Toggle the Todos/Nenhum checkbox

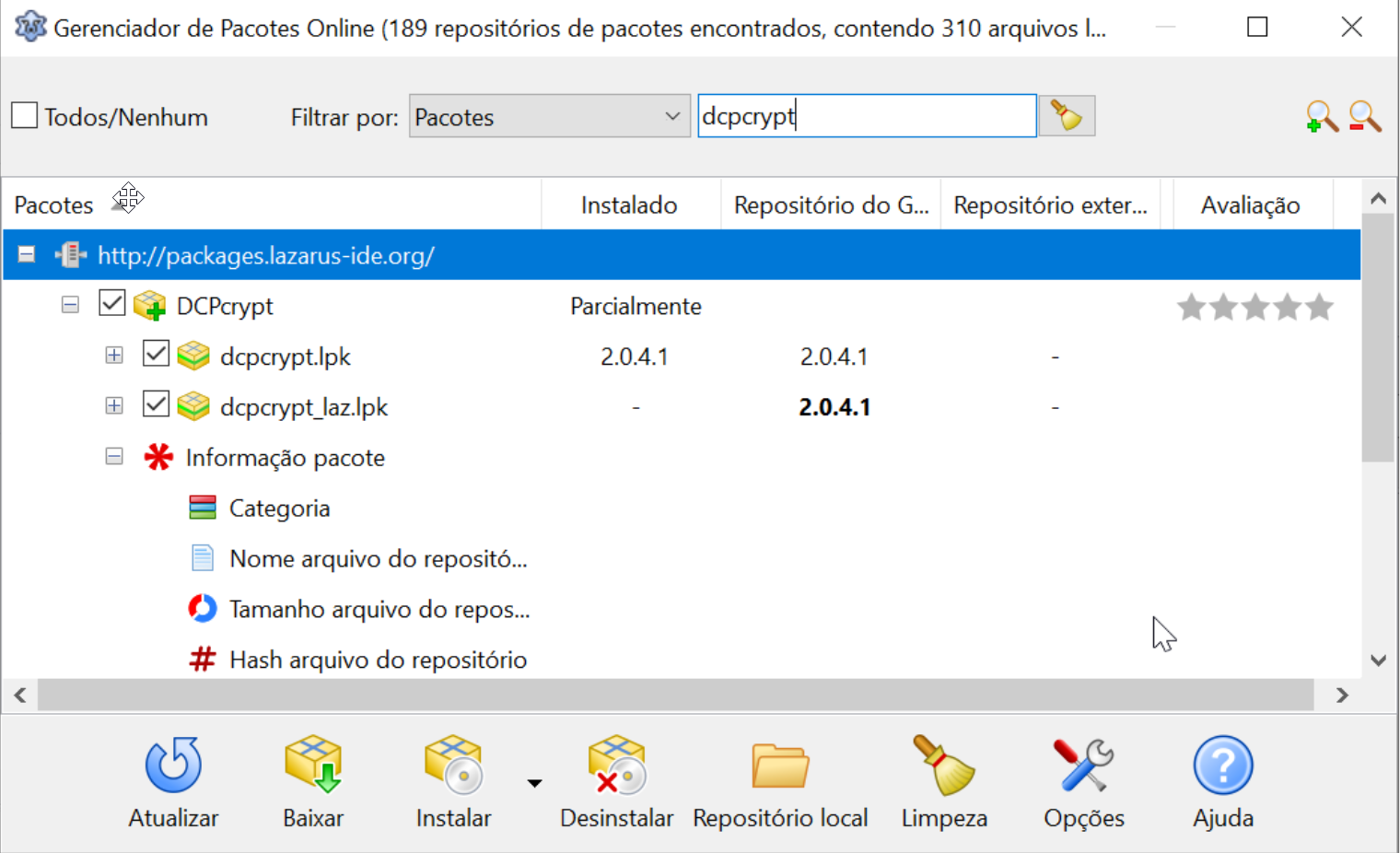[23, 114]
